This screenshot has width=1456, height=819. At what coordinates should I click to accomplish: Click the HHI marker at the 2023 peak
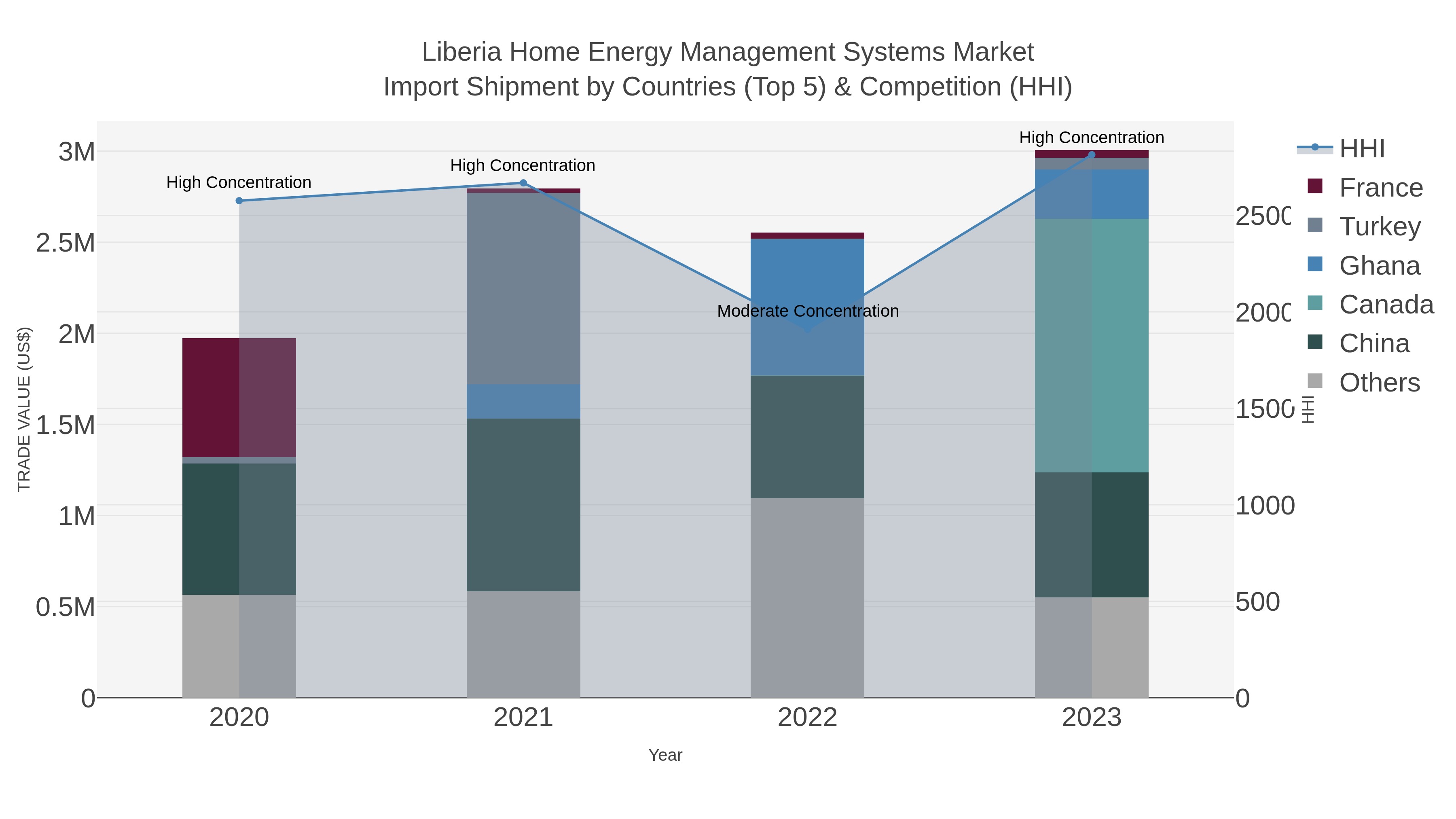pyautogui.click(x=1092, y=155)
